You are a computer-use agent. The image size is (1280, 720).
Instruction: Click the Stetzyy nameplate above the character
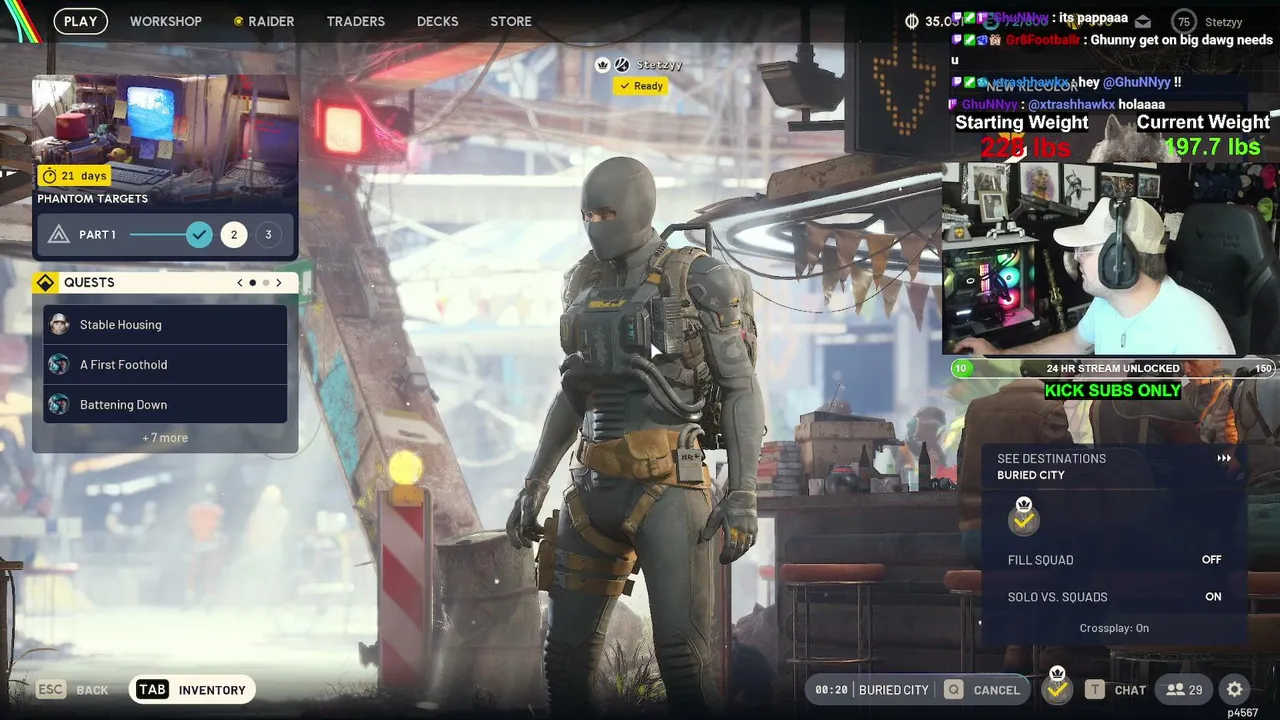coord(659,65)
